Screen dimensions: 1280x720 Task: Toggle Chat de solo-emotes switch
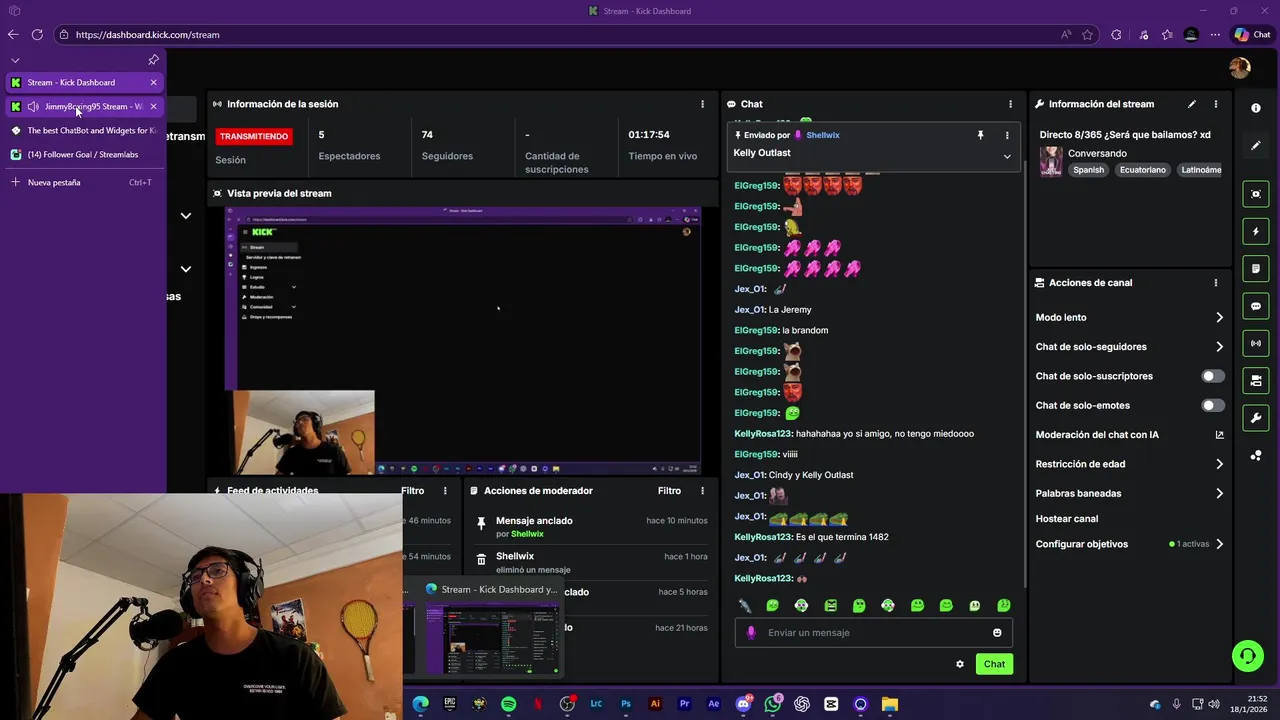click(x=1212, y=406)
